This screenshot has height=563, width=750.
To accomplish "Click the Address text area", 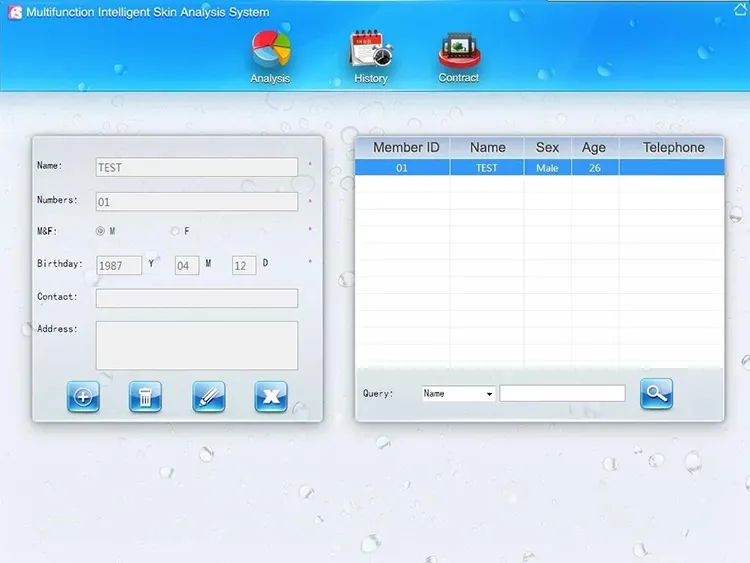I will pyautogui.click(x=197, y=345).
